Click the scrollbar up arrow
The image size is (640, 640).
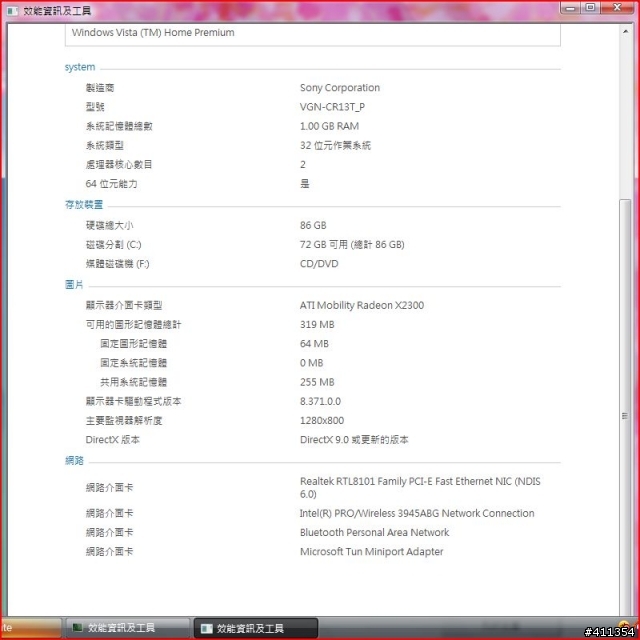click(x=625, y=31)
